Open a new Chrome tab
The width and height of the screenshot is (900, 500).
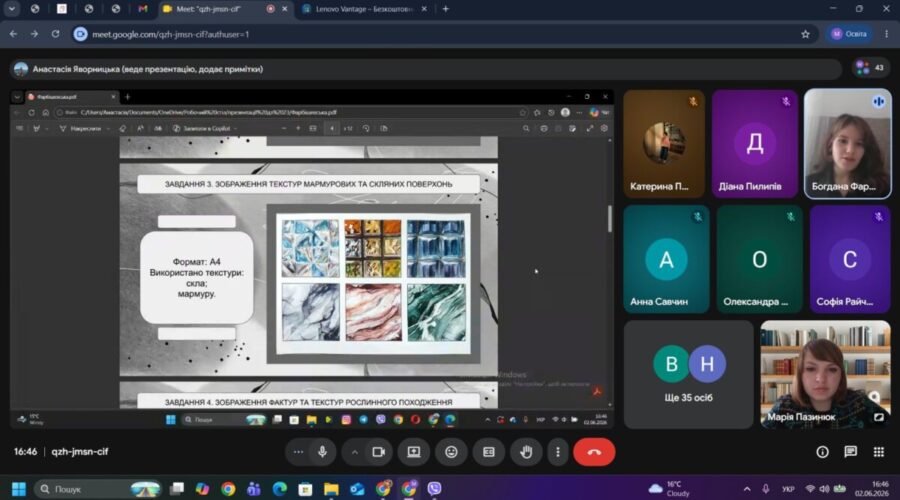(445, 9)
